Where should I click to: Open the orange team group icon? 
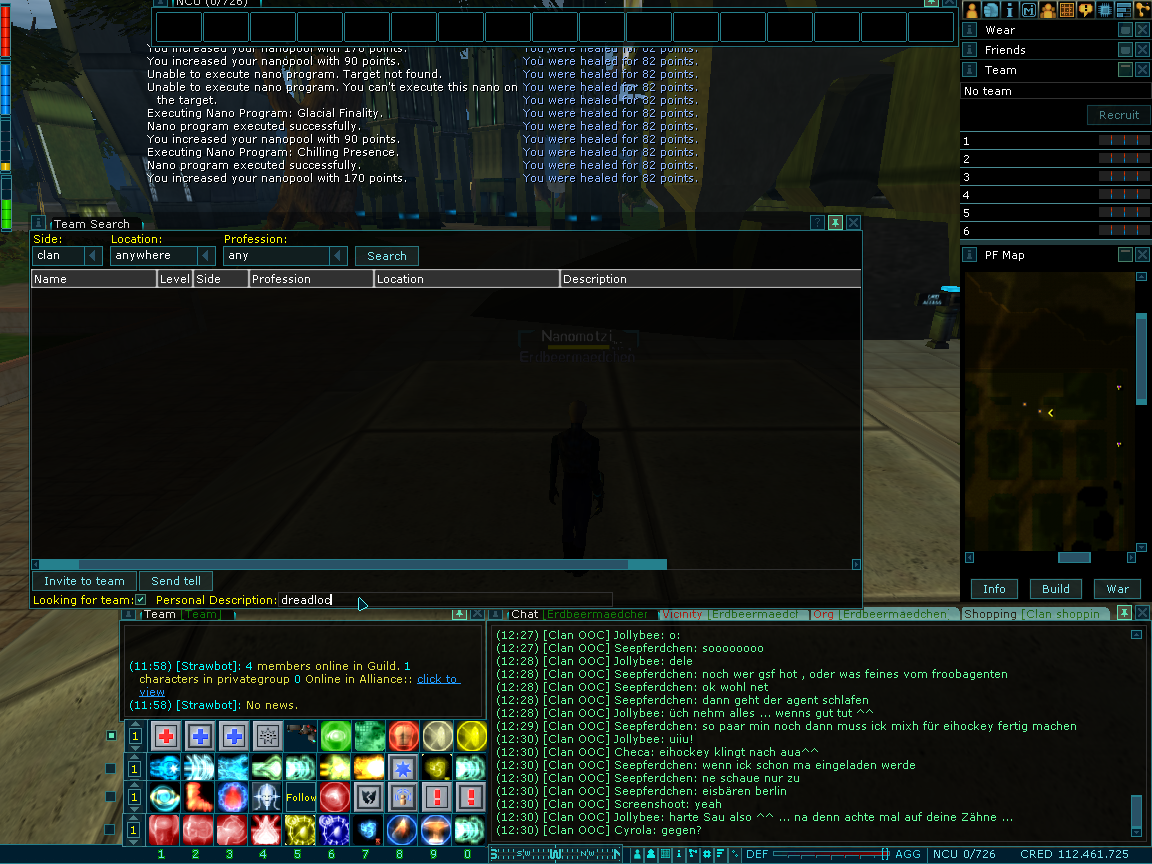click(1048, 10)
